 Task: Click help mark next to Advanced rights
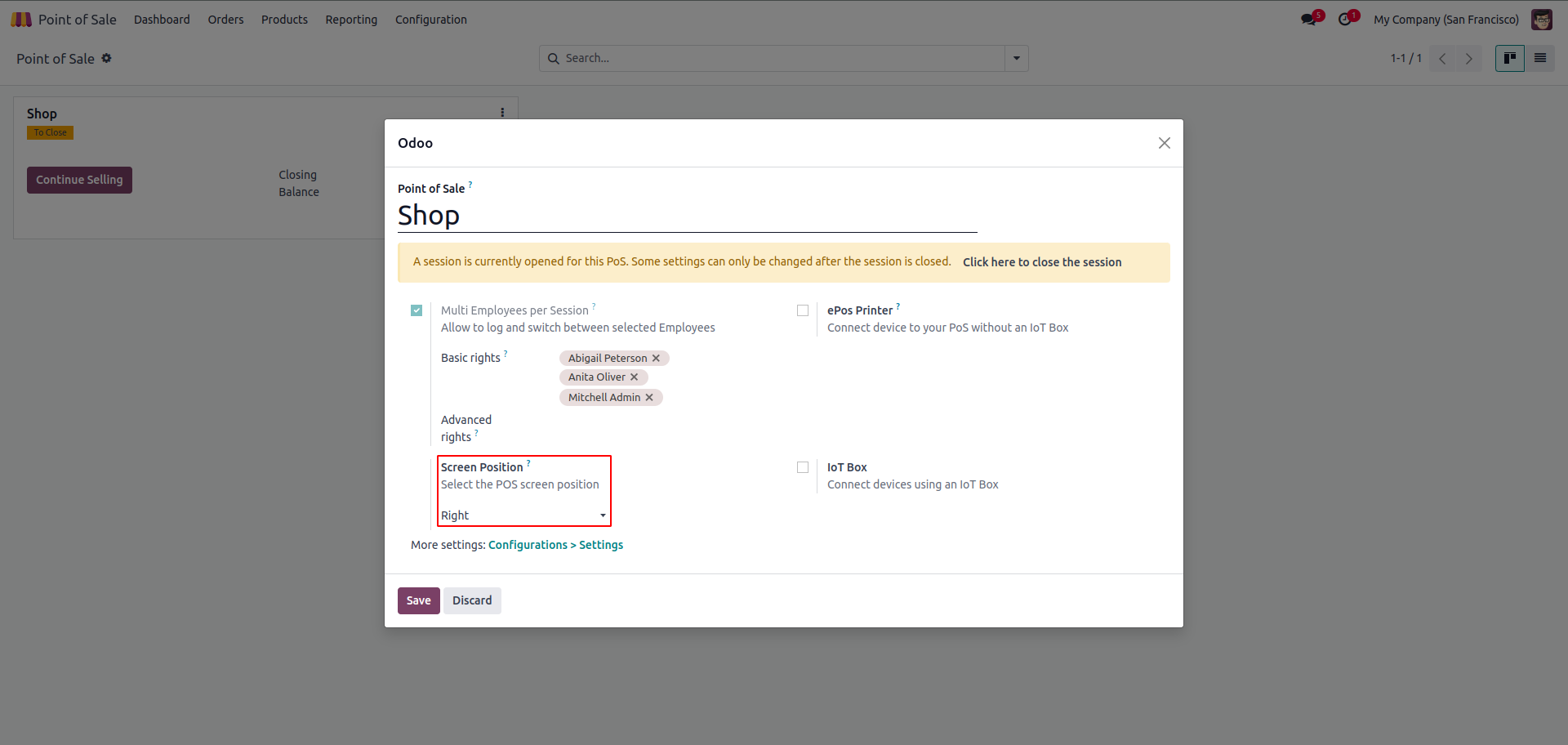(476, 433)
